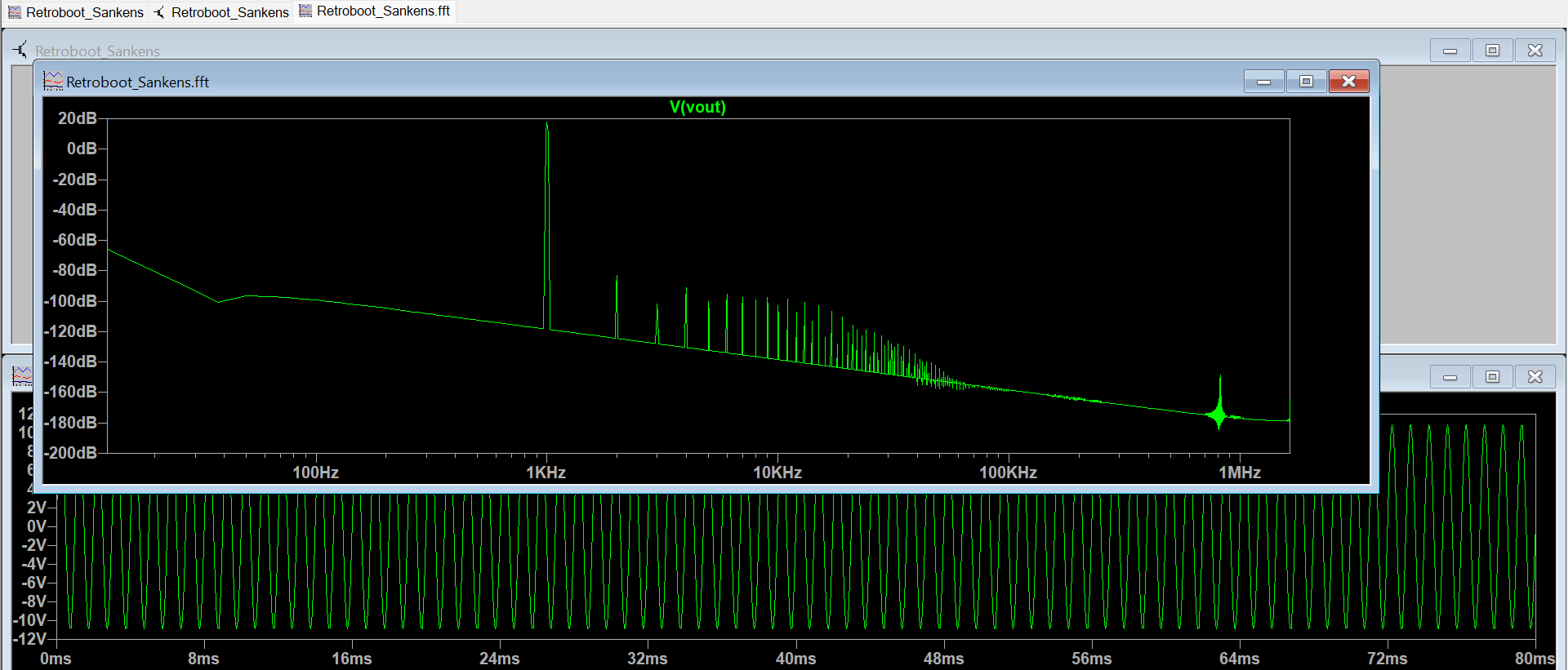Click the 16ms label on waveform time axis
The image size is (1568, 670).
352,659
